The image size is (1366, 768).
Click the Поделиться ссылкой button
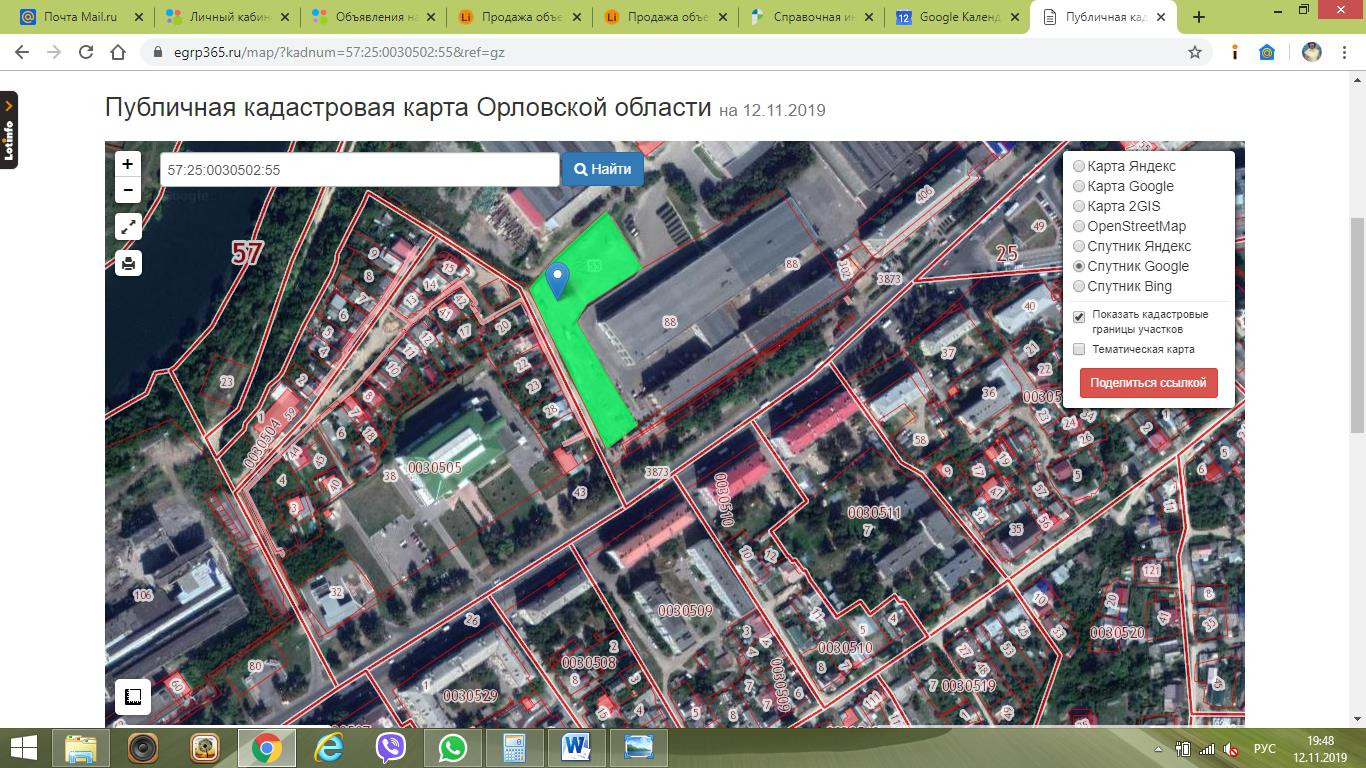(x=1148, y=383)
